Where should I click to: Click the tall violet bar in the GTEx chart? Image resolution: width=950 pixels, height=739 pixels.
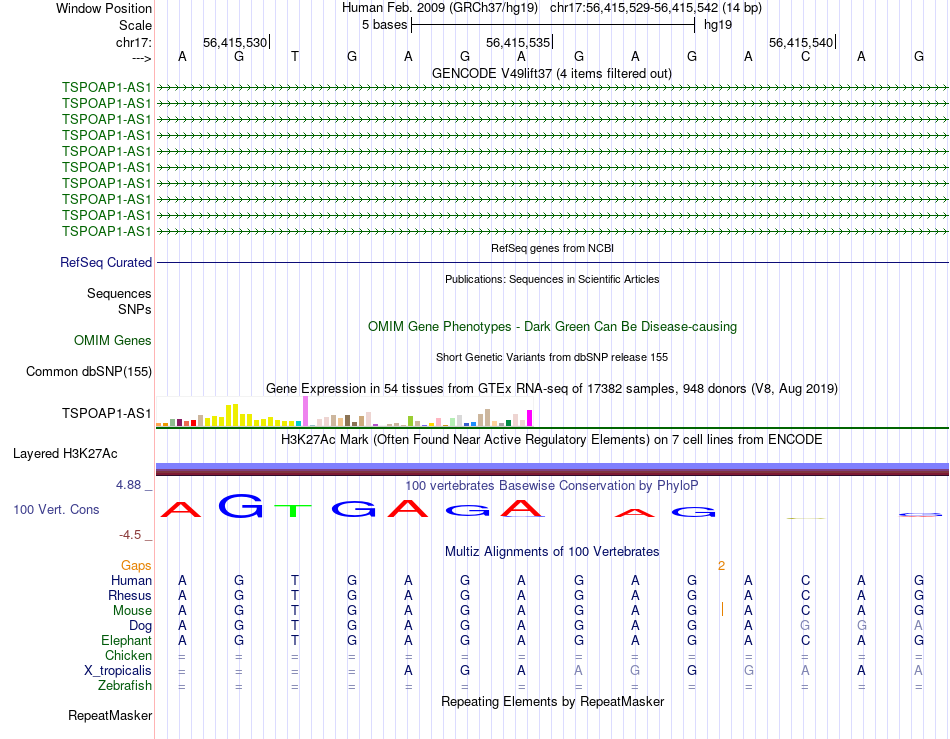pos(305,411)
